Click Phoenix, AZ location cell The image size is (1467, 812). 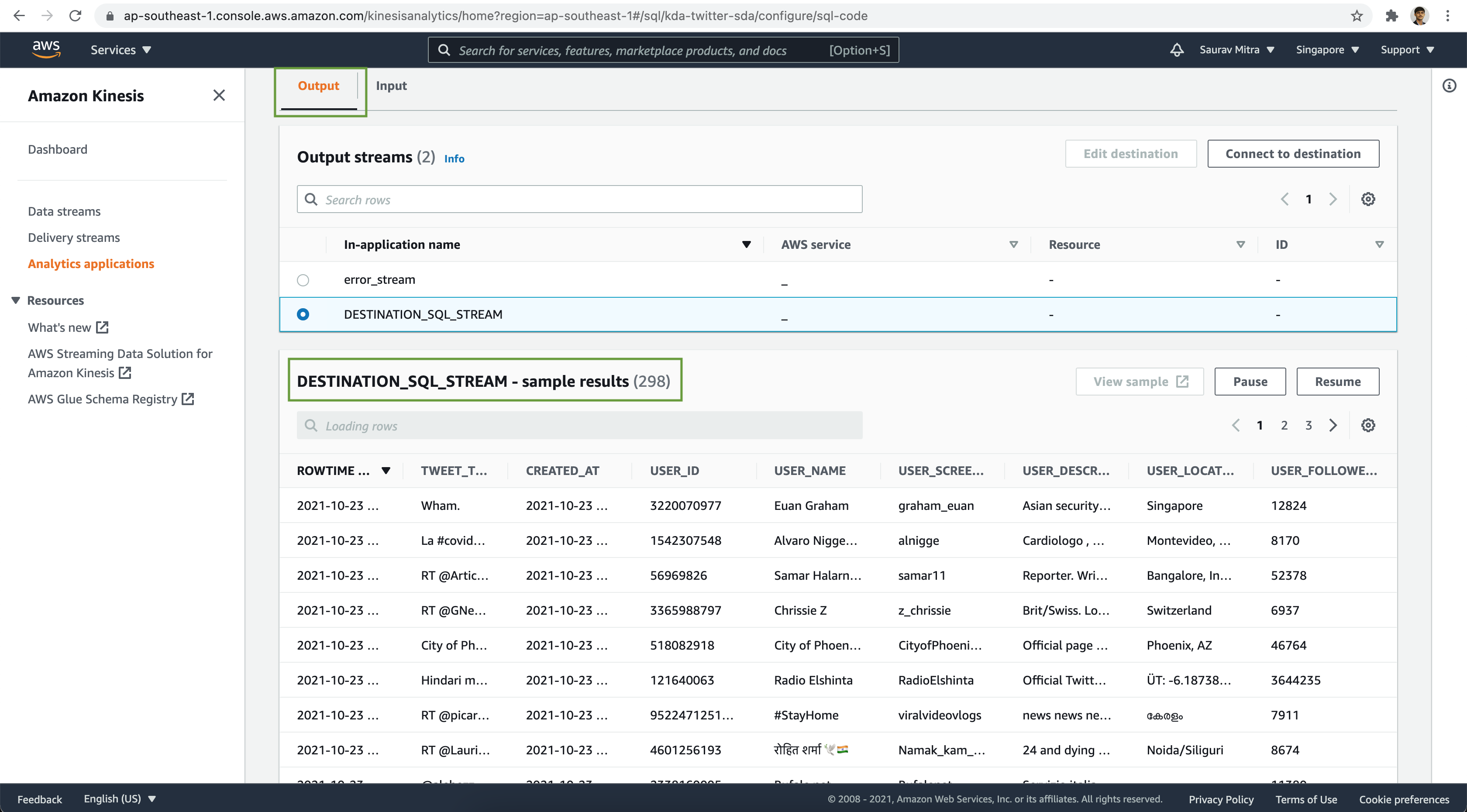tap(1179, 645)
